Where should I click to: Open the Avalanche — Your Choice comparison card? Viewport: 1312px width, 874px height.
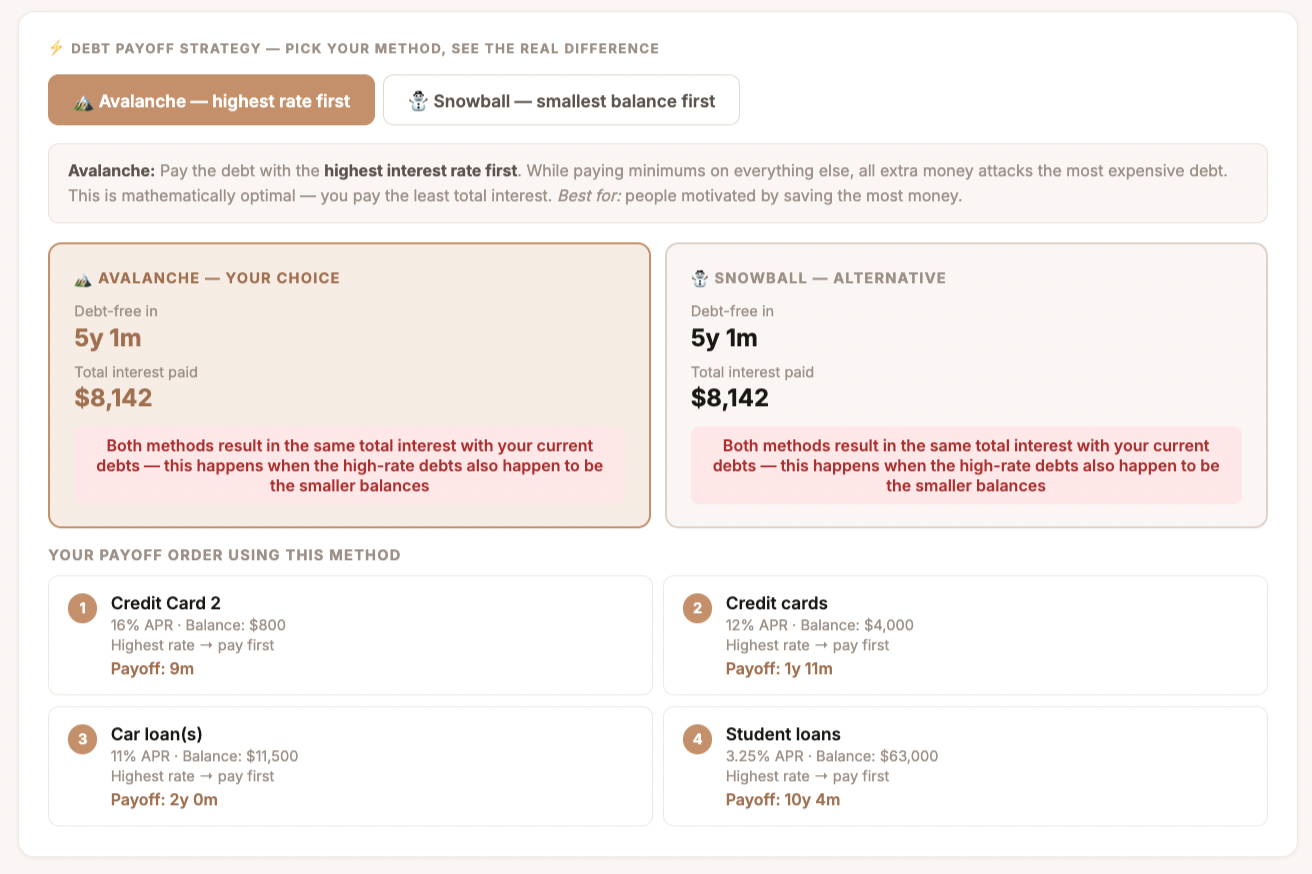[350, 385]
